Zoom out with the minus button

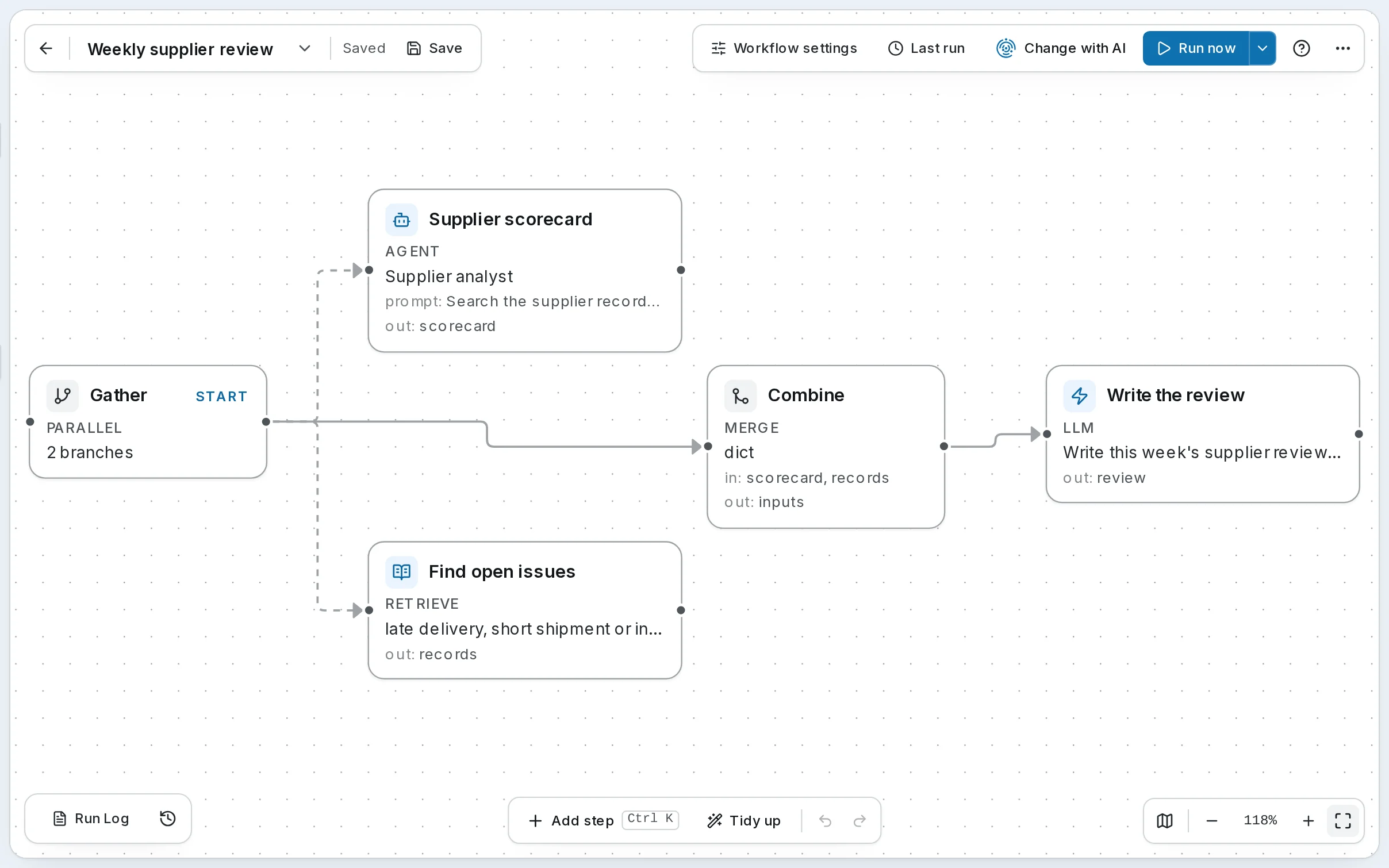[x=1212, y=820]
